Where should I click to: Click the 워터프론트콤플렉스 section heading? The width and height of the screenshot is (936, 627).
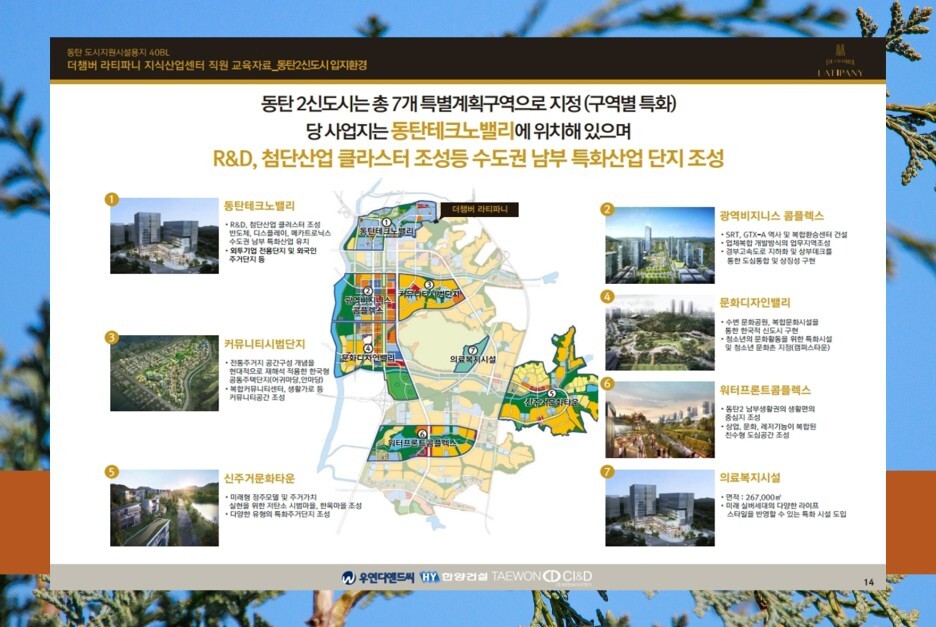click(x=765, y=391)
